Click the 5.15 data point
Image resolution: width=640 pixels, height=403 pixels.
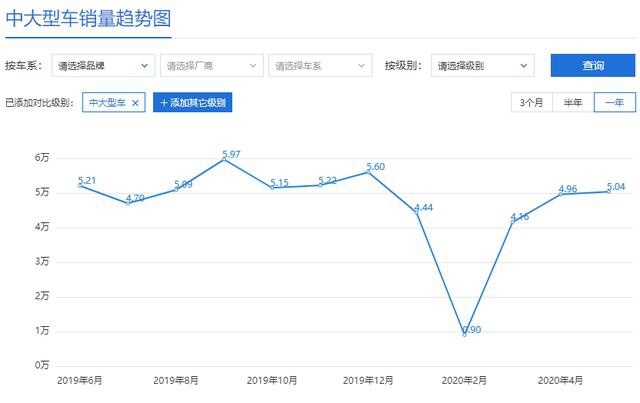[x=272, y=187]
